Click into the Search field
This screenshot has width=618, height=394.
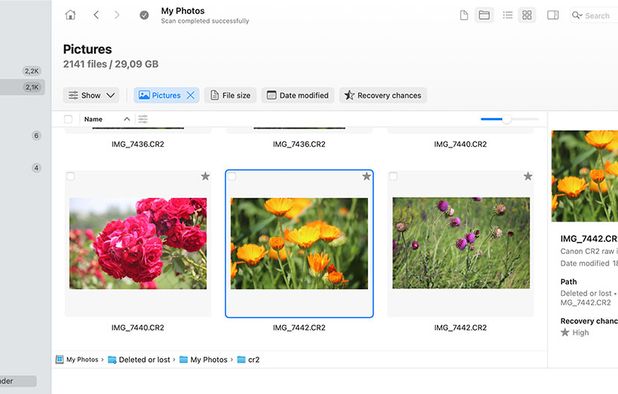(x=593, y=16)
